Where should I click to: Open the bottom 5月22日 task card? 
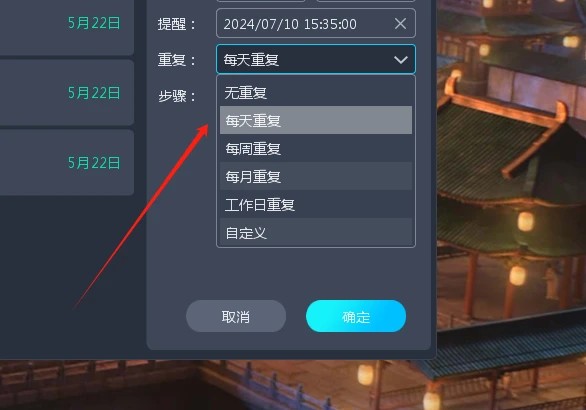(67, 162)
